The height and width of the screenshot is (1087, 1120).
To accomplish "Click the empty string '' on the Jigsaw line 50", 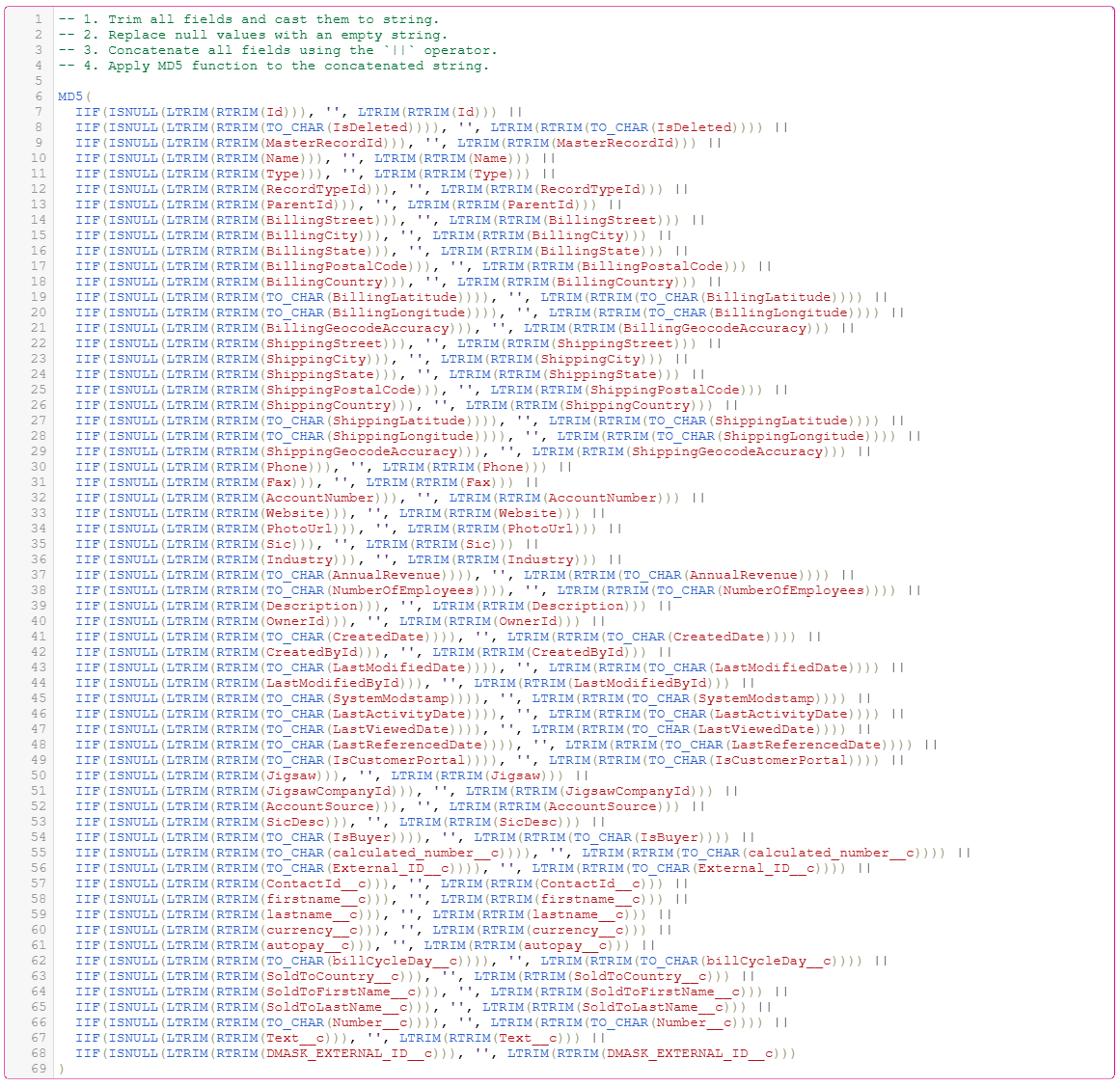I will point(366,775).
